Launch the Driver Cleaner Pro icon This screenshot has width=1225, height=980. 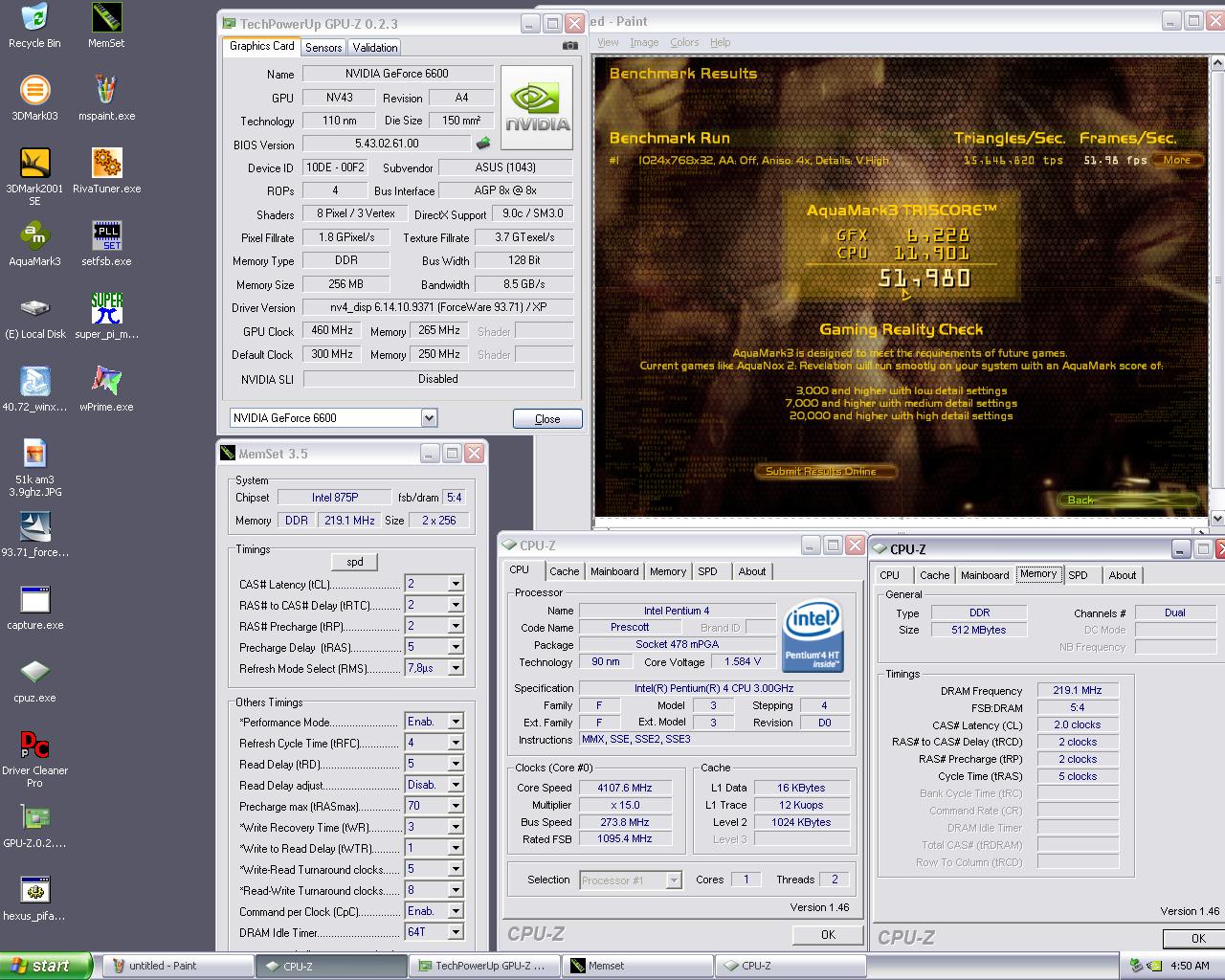(34, 759)
